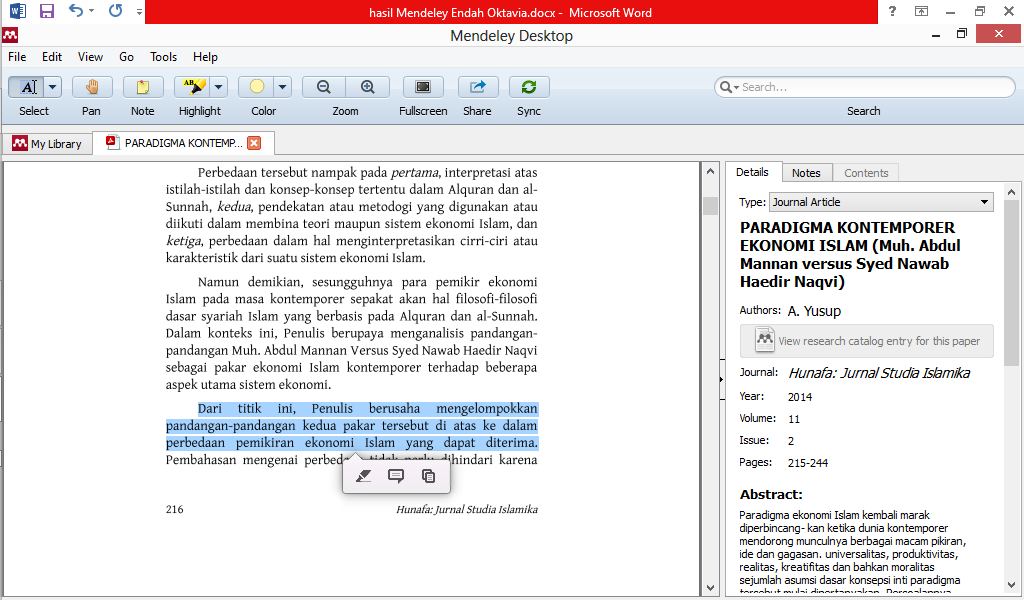View research catalog entry for this paper
Viewport: 1024px width, 600px height.
pyautogui.click(x=867, y=341)
